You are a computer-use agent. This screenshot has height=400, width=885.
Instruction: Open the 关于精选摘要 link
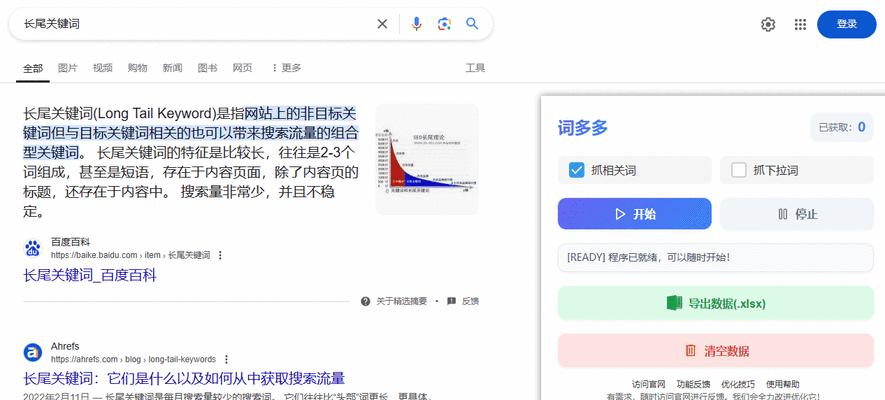pyautogui.click(x=401, y=301)
